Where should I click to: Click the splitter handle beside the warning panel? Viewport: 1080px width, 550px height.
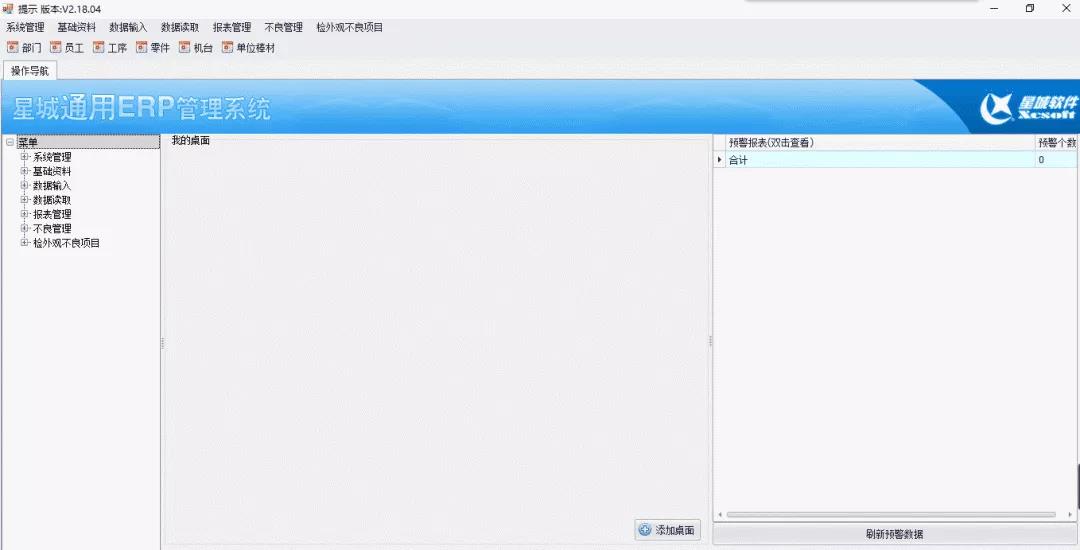coord(710,341)
